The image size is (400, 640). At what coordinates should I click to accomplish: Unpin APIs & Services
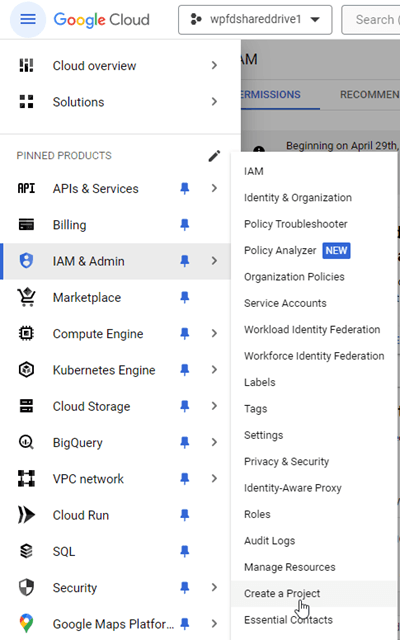click(x=185, y=189)
